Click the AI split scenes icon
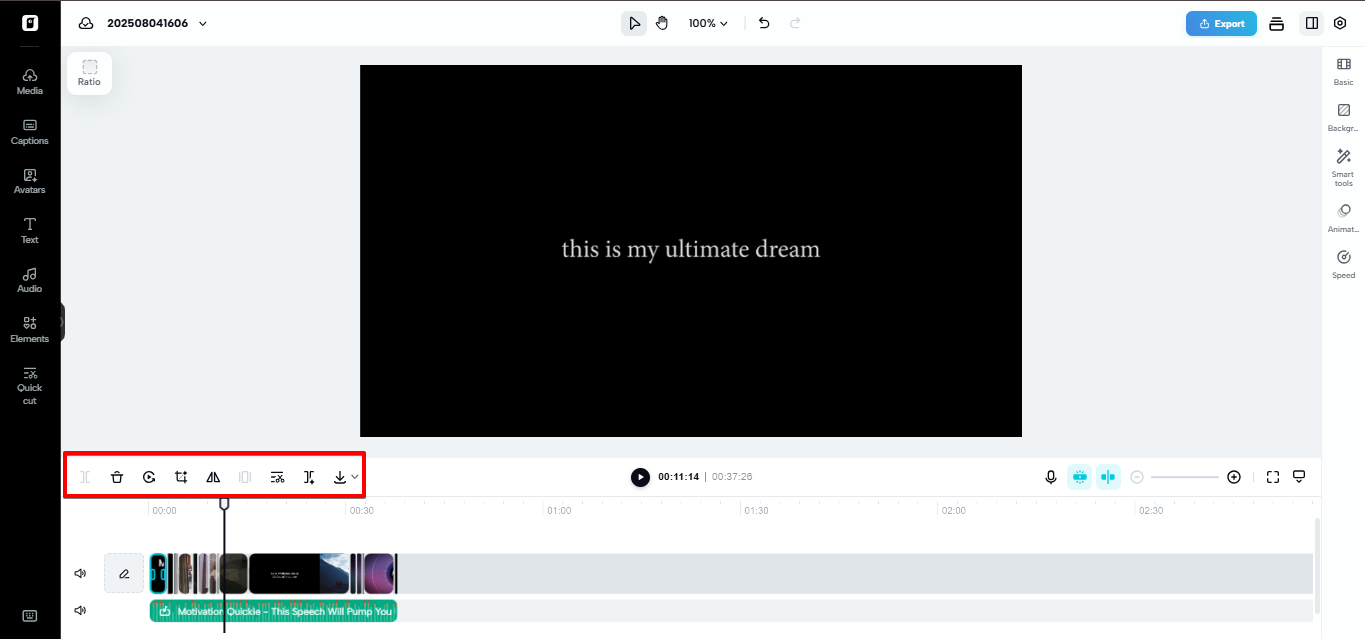 [310, 477]
